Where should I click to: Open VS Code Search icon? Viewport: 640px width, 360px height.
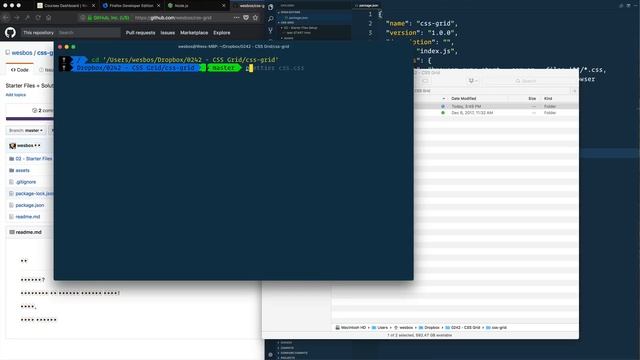(270, 18)
